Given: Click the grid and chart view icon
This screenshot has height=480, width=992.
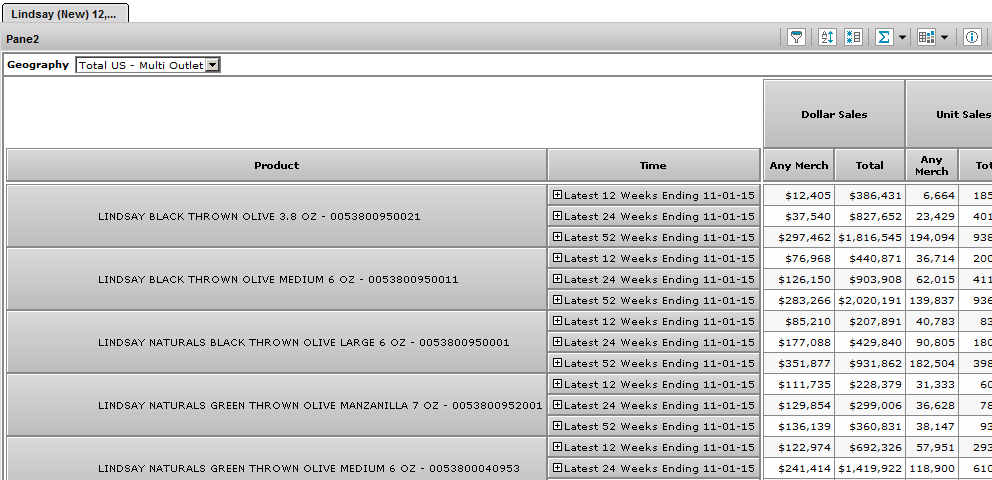Looking at the screenshot, I should (926, 37).
